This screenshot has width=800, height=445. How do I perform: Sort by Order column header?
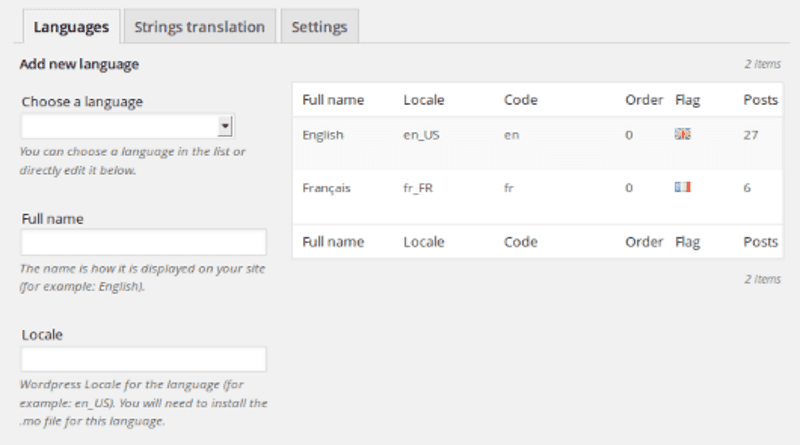(644, 100)
